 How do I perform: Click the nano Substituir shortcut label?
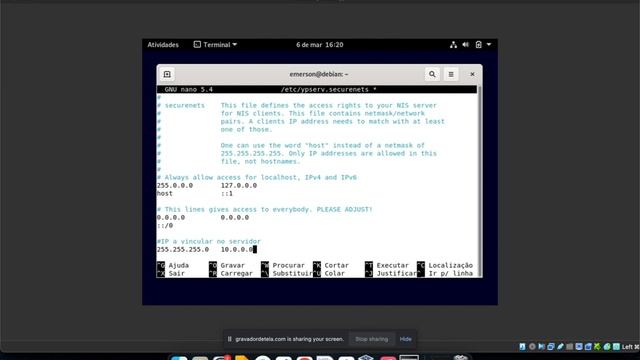click(292, 273)
